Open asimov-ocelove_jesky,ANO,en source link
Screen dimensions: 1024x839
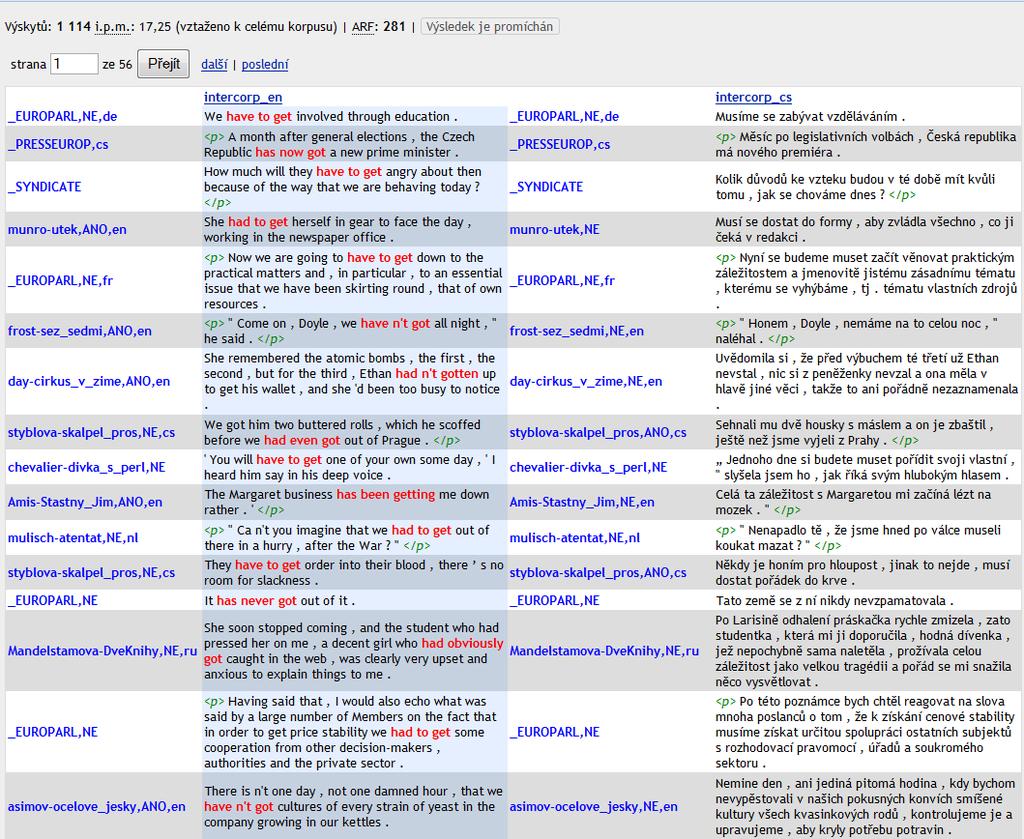97,807
